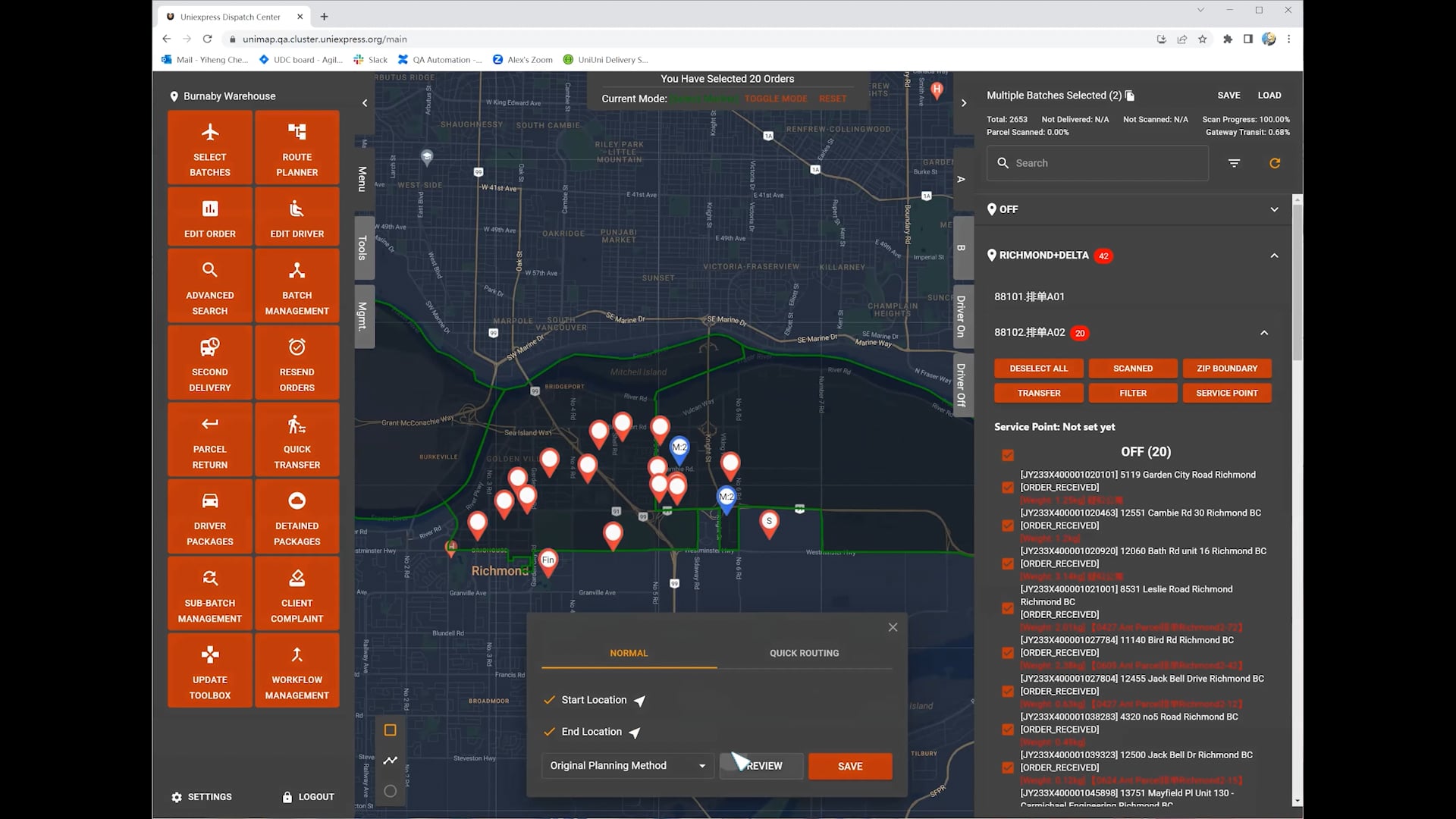Open Workflow Management
This screenshot has height=819, width=1456.
[x=297, y=670]
